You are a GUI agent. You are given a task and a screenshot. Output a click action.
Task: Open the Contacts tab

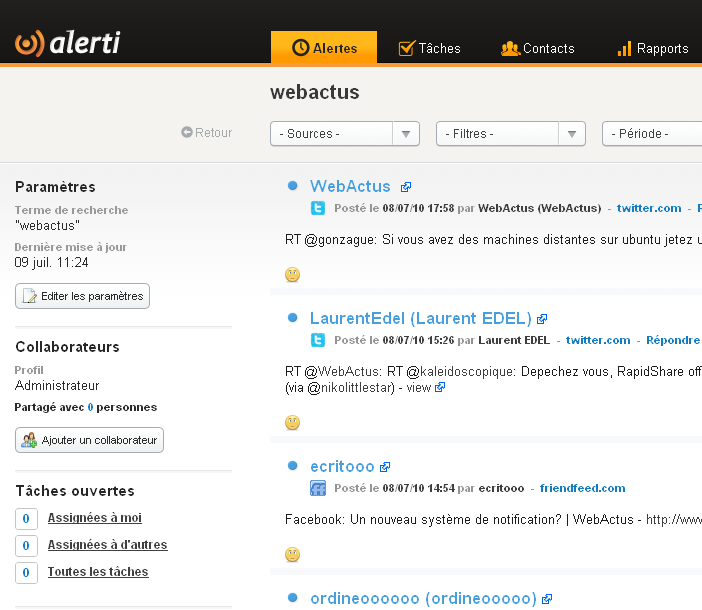pyautogui.click(x=537, y=48)
